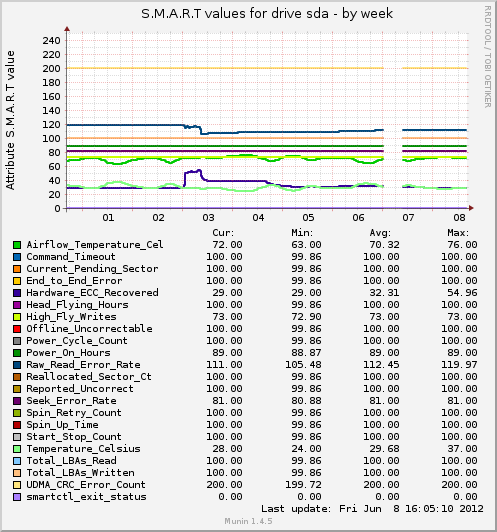
Task: Click the Raw_Read_Error_Rate legend color box
Action: point(17,365)
